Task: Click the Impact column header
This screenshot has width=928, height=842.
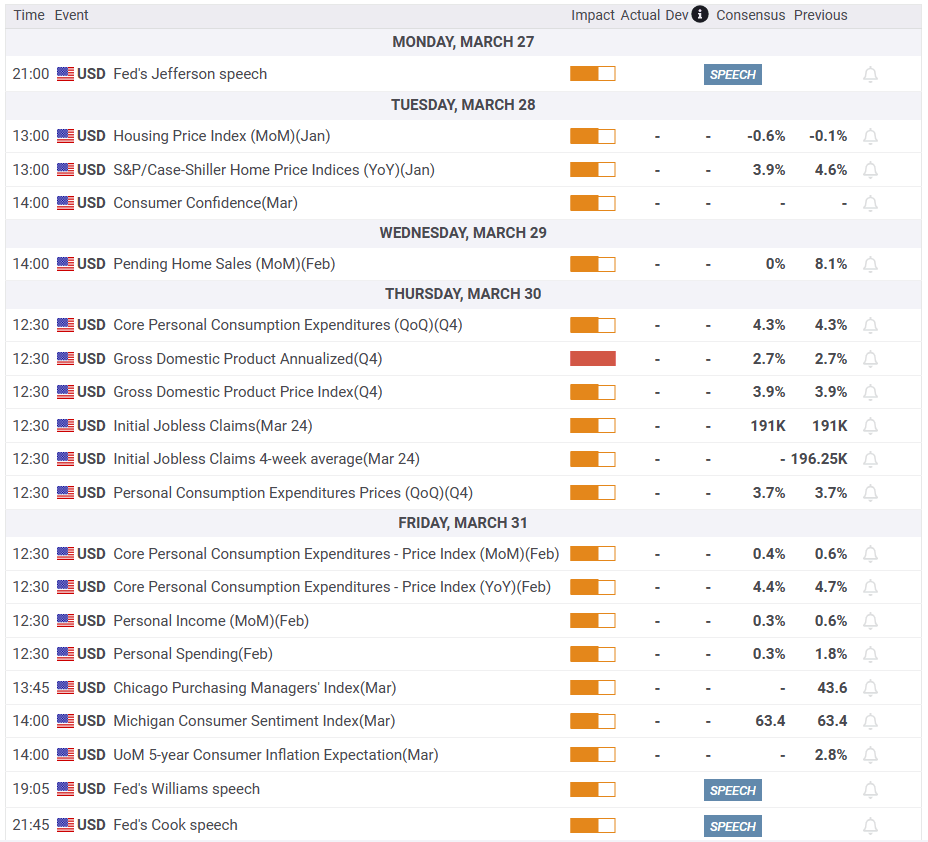Action: click(x=592, y=15)
